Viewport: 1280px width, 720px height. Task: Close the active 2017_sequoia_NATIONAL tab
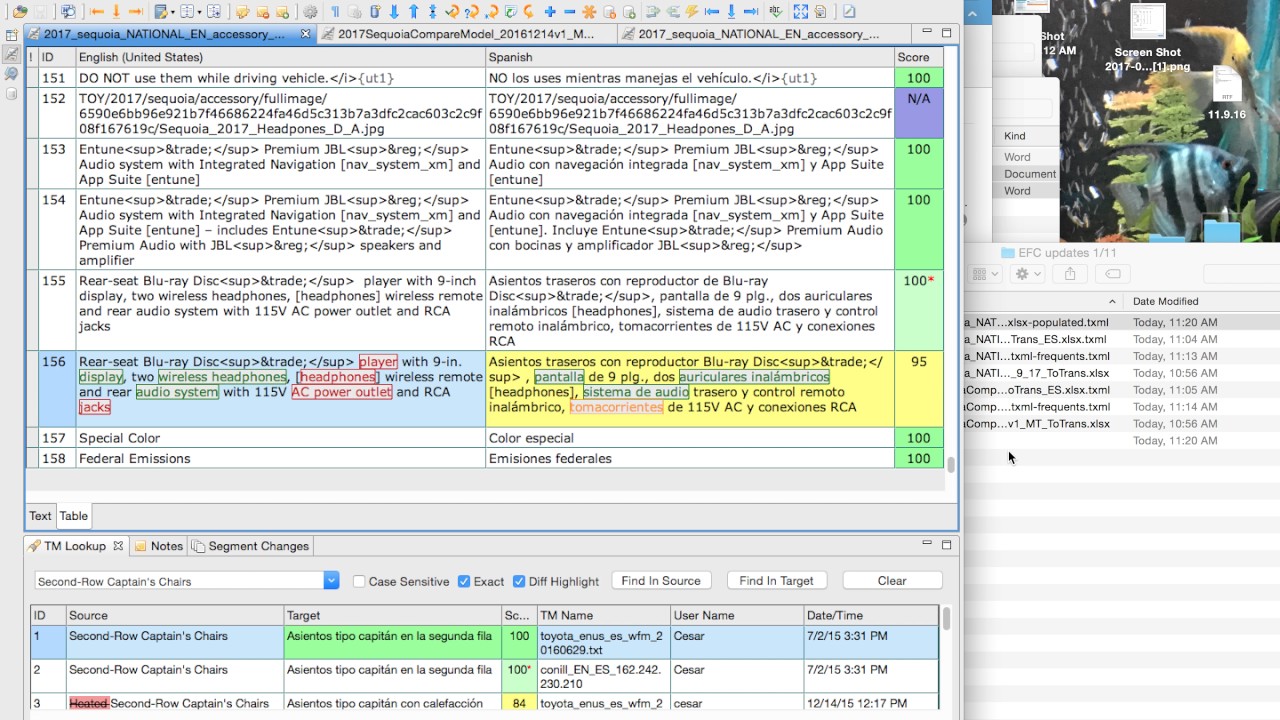[305, 34]
